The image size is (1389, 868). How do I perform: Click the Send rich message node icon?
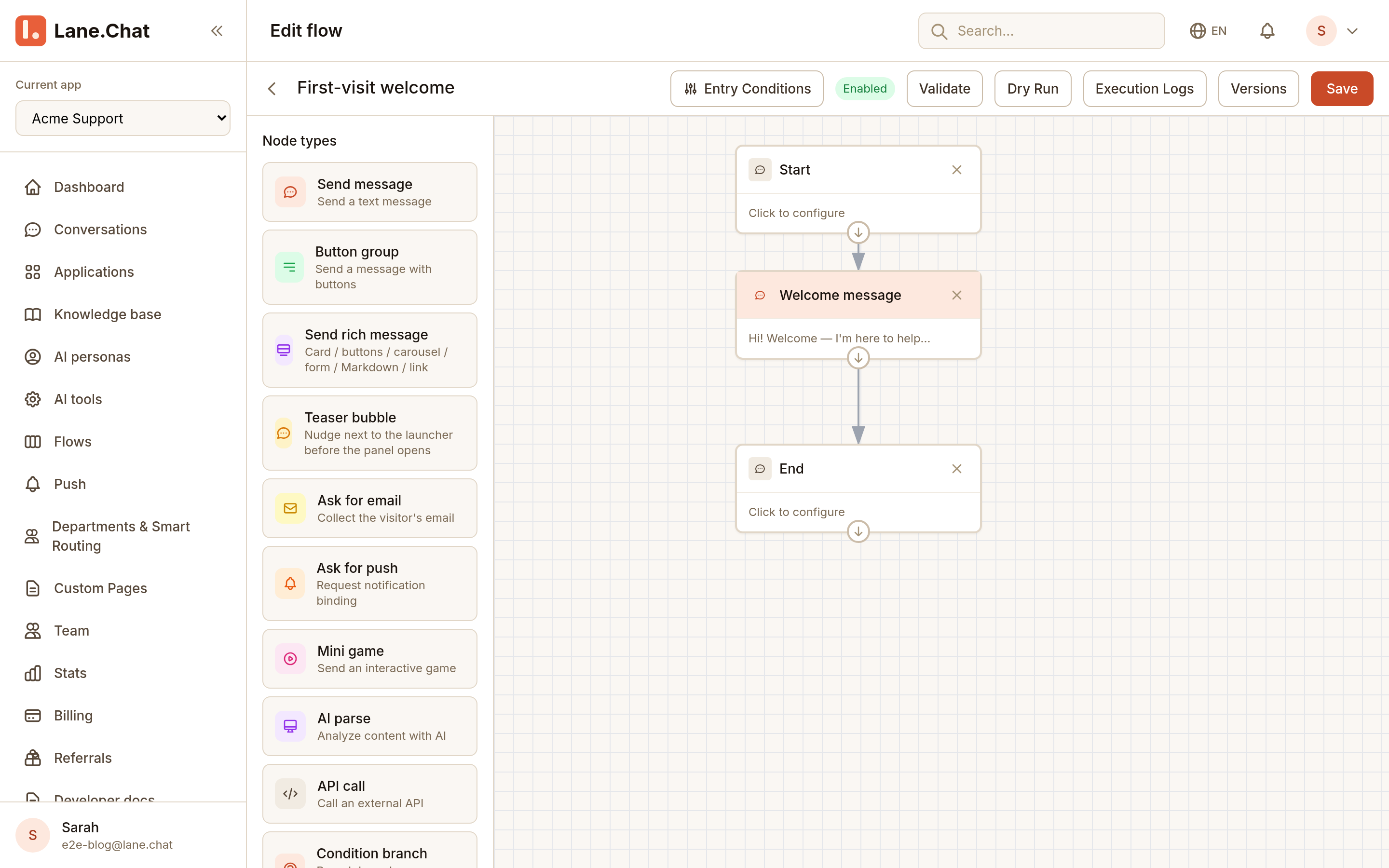(284, 350)
